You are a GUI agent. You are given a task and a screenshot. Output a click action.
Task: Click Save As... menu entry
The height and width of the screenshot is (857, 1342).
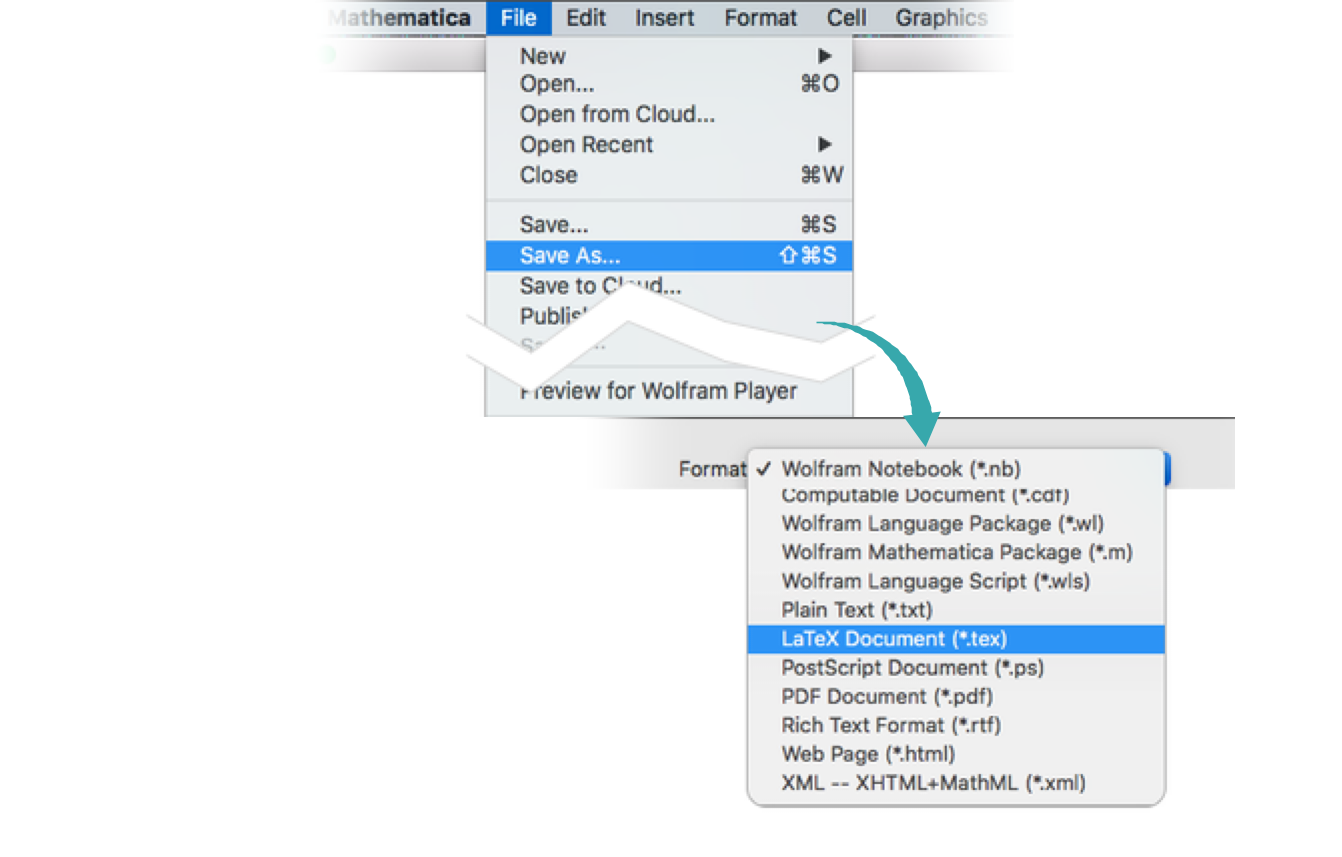669,255
